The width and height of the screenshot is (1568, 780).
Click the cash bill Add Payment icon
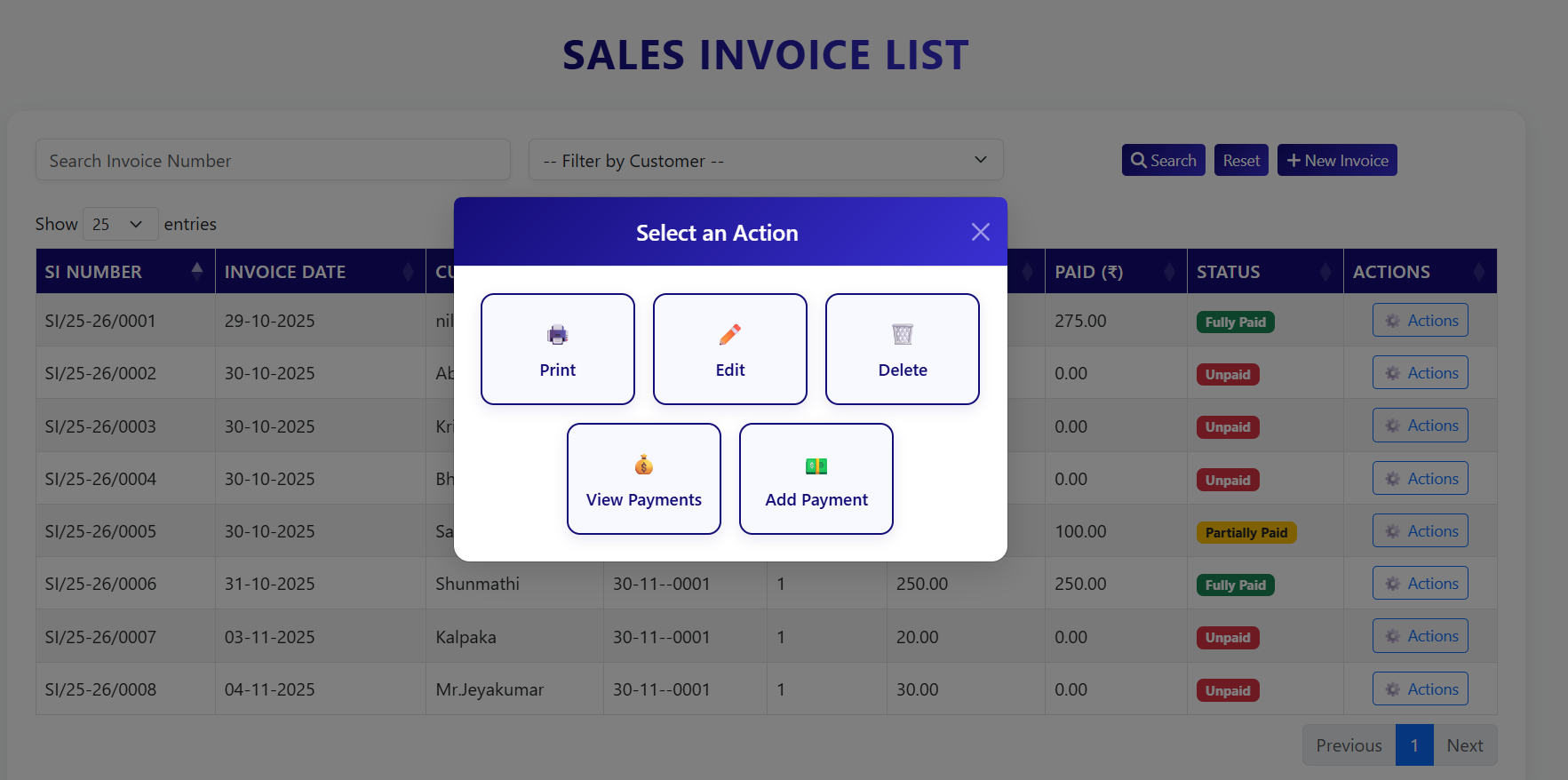coord(816,466)
